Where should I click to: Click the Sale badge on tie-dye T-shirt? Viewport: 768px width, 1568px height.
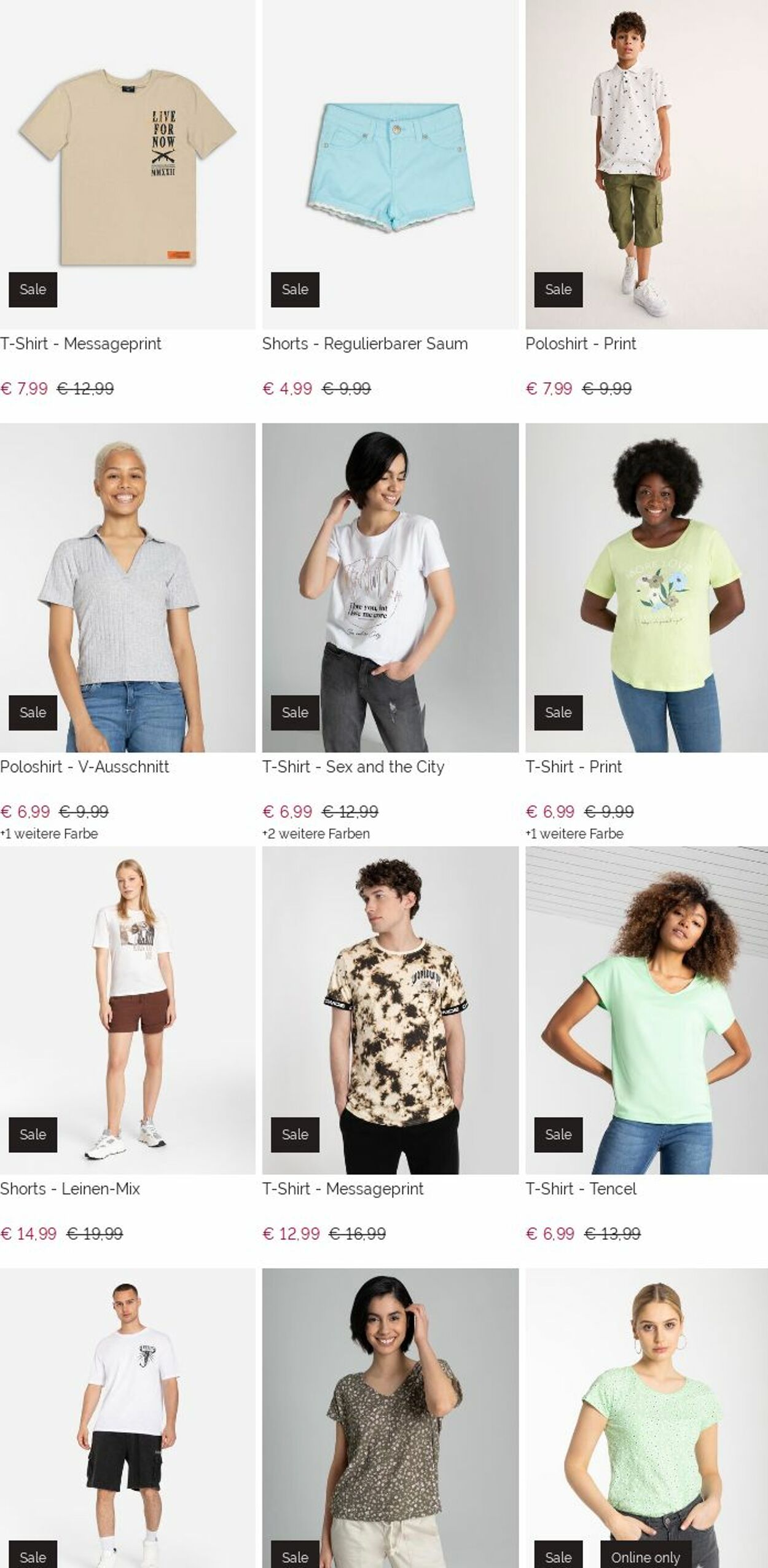pyautogui.click(x=295, y=1135)
